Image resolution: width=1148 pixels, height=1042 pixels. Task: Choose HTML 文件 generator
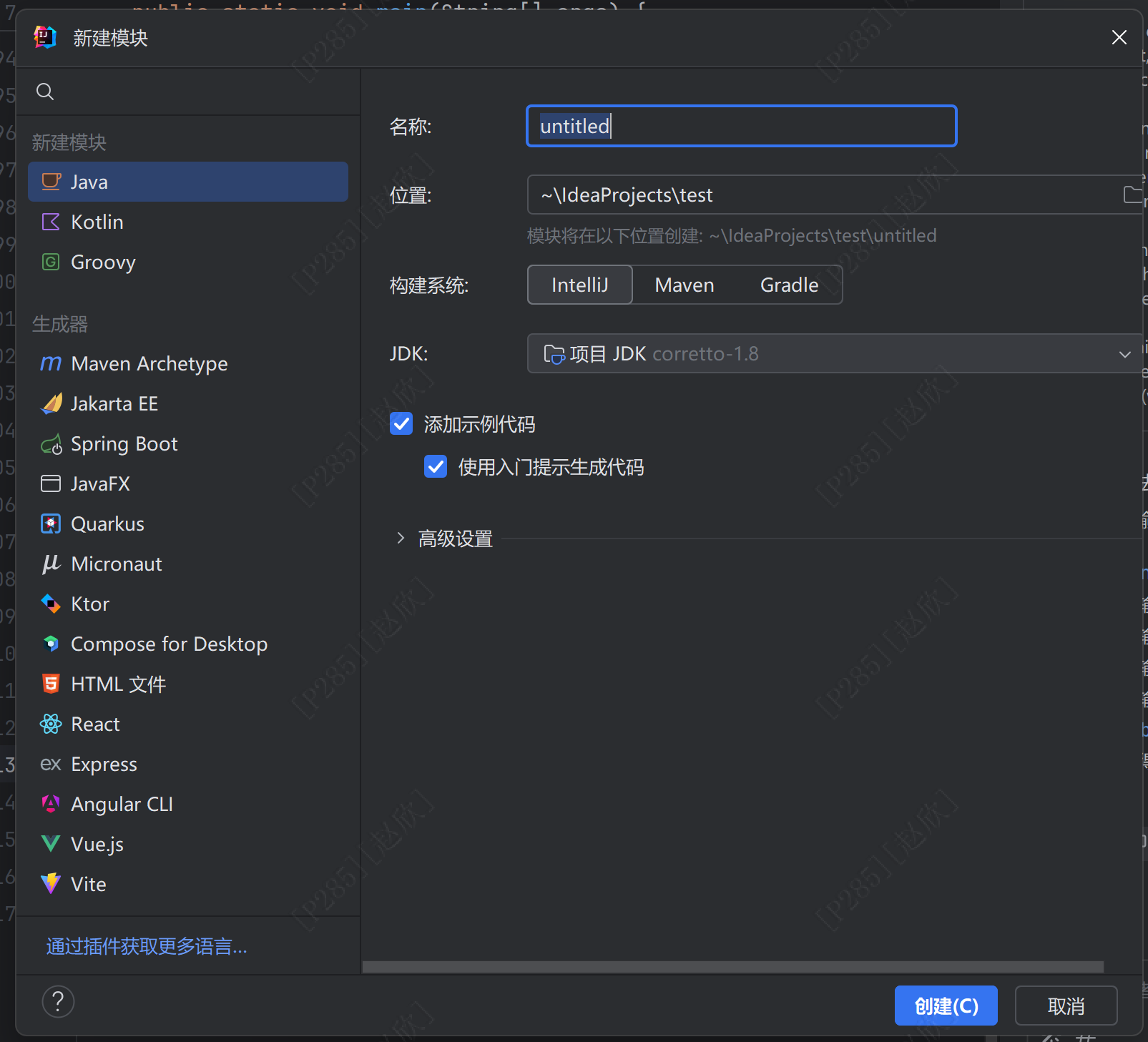click(188, 684)
